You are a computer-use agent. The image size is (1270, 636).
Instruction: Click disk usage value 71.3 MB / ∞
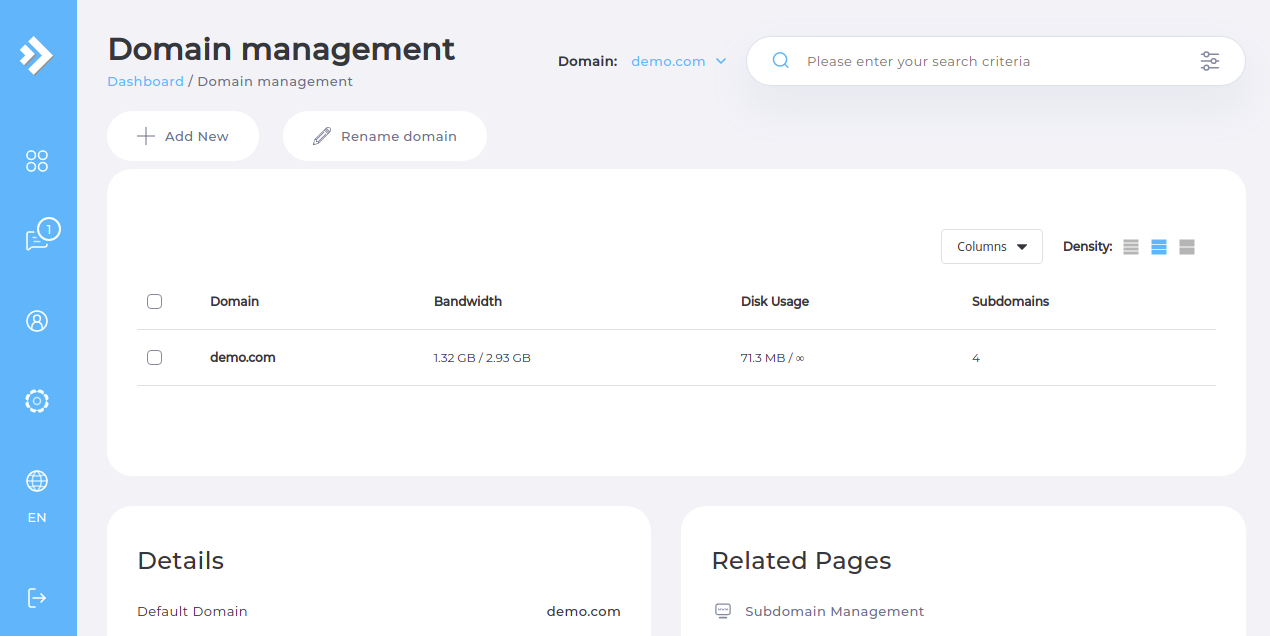pos(773,358)
